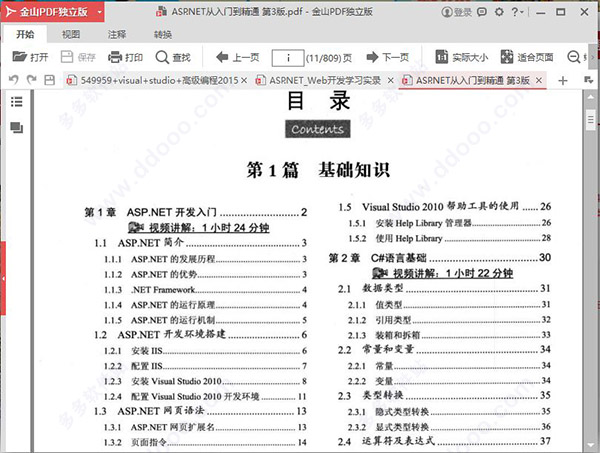Image resolution: width=600 pixels, height=453 pixels.
Task: Open the tab list menu icon
Action: [589, 80]
